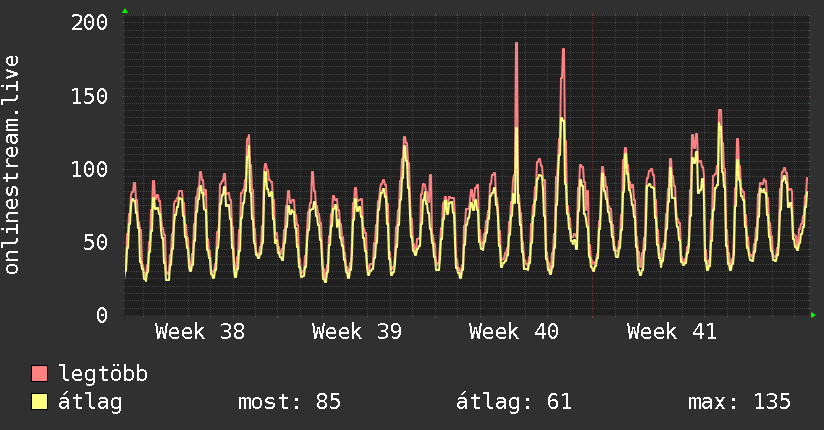
Task: Click the 150 value on the y-axis
Action: 90,96
